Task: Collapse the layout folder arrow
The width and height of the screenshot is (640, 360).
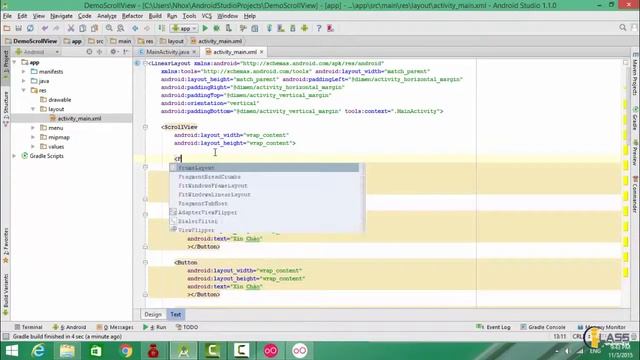Action: click(33, 109)
